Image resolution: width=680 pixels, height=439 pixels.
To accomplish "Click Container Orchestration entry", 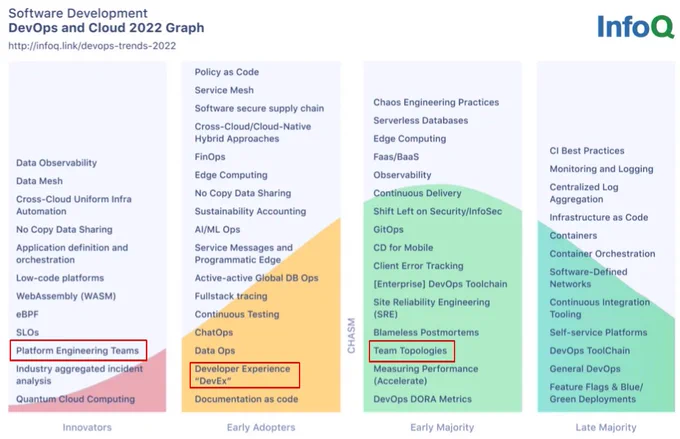I will tap(602, 254).
